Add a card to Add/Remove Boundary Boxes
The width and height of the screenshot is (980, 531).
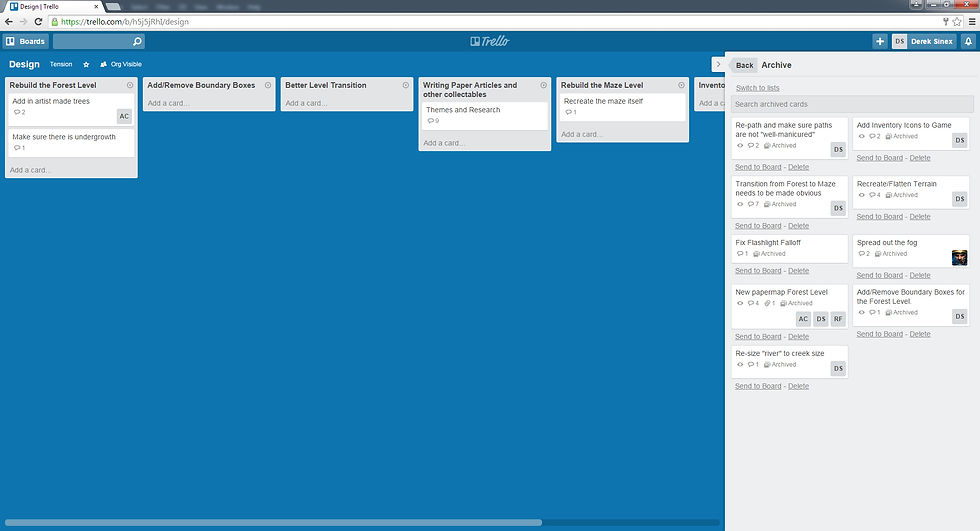click(168, 103)
